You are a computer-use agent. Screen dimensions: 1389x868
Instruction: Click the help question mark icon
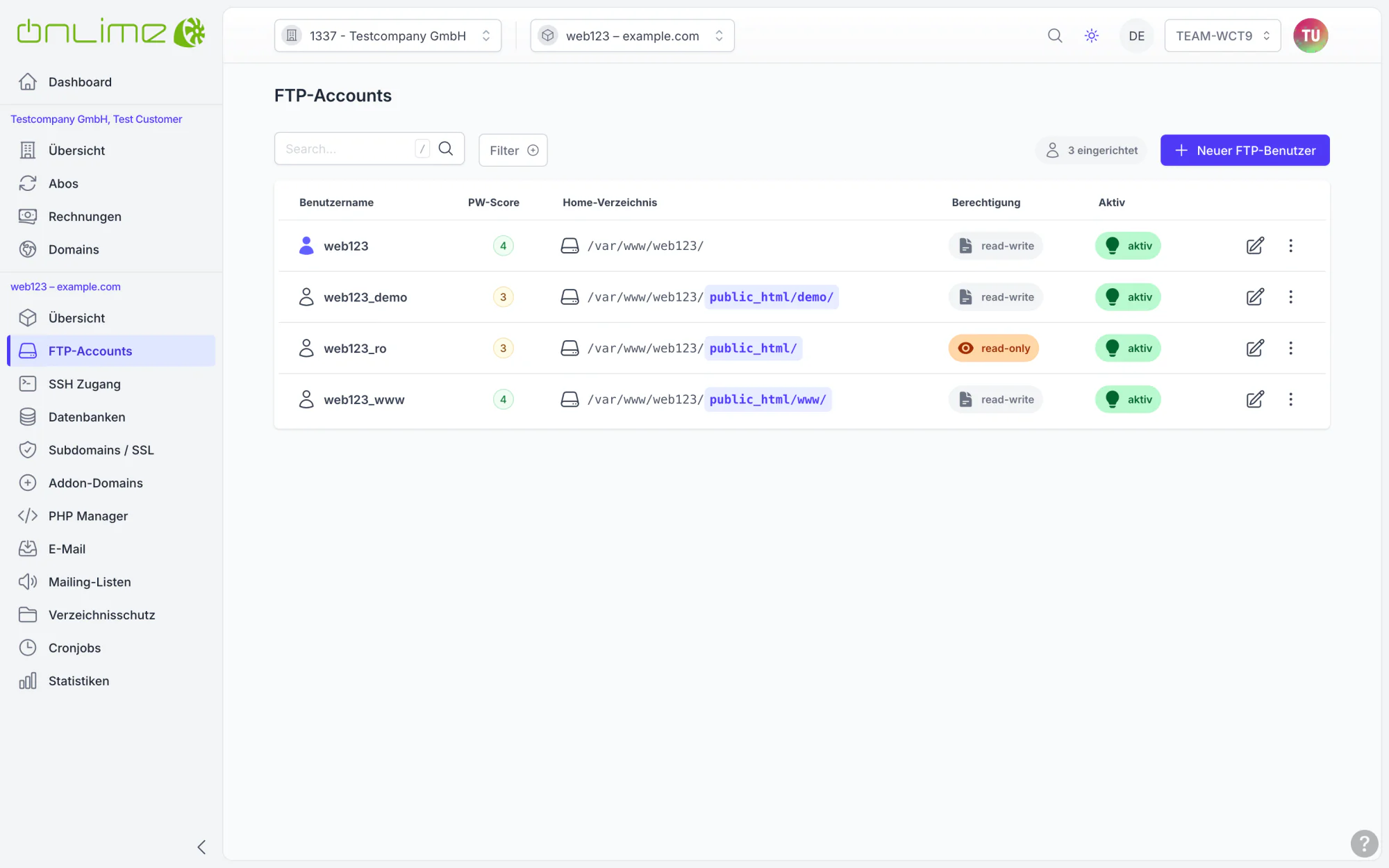click(1364, 844)
